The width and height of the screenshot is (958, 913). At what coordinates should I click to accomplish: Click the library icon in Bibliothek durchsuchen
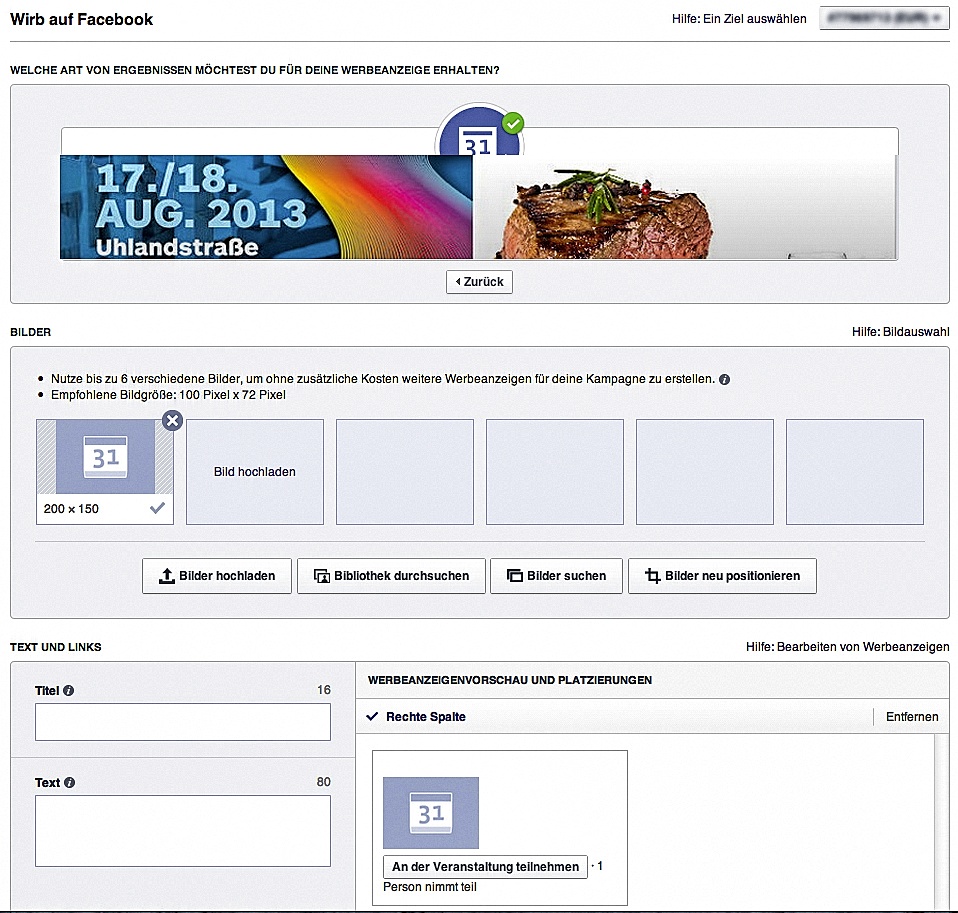(x=321, y=576)
